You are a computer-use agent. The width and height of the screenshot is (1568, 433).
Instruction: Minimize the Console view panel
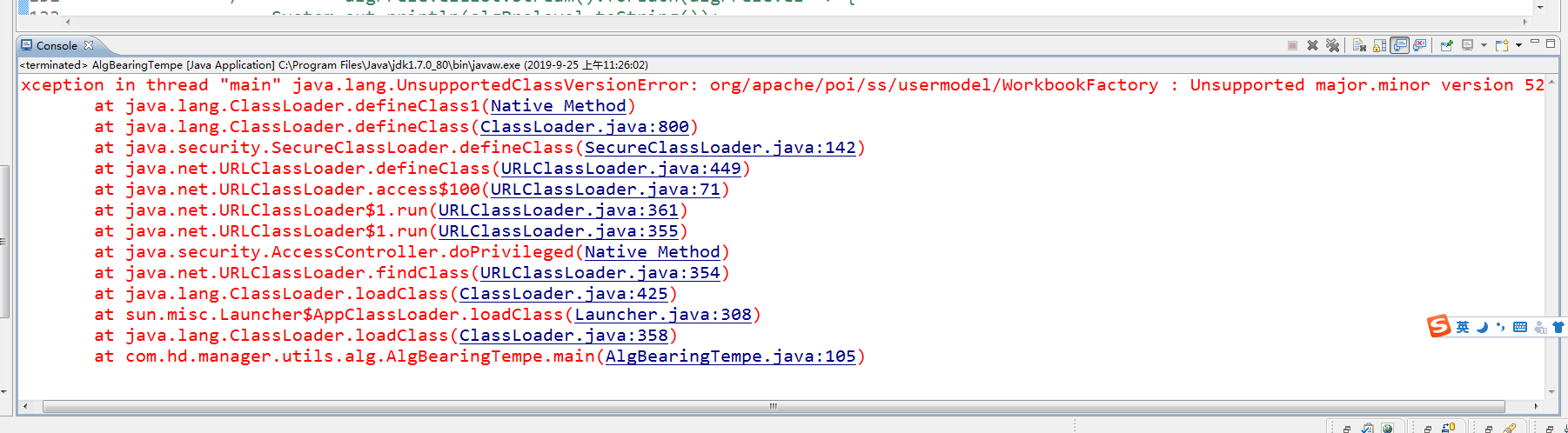click(1535, 41)
